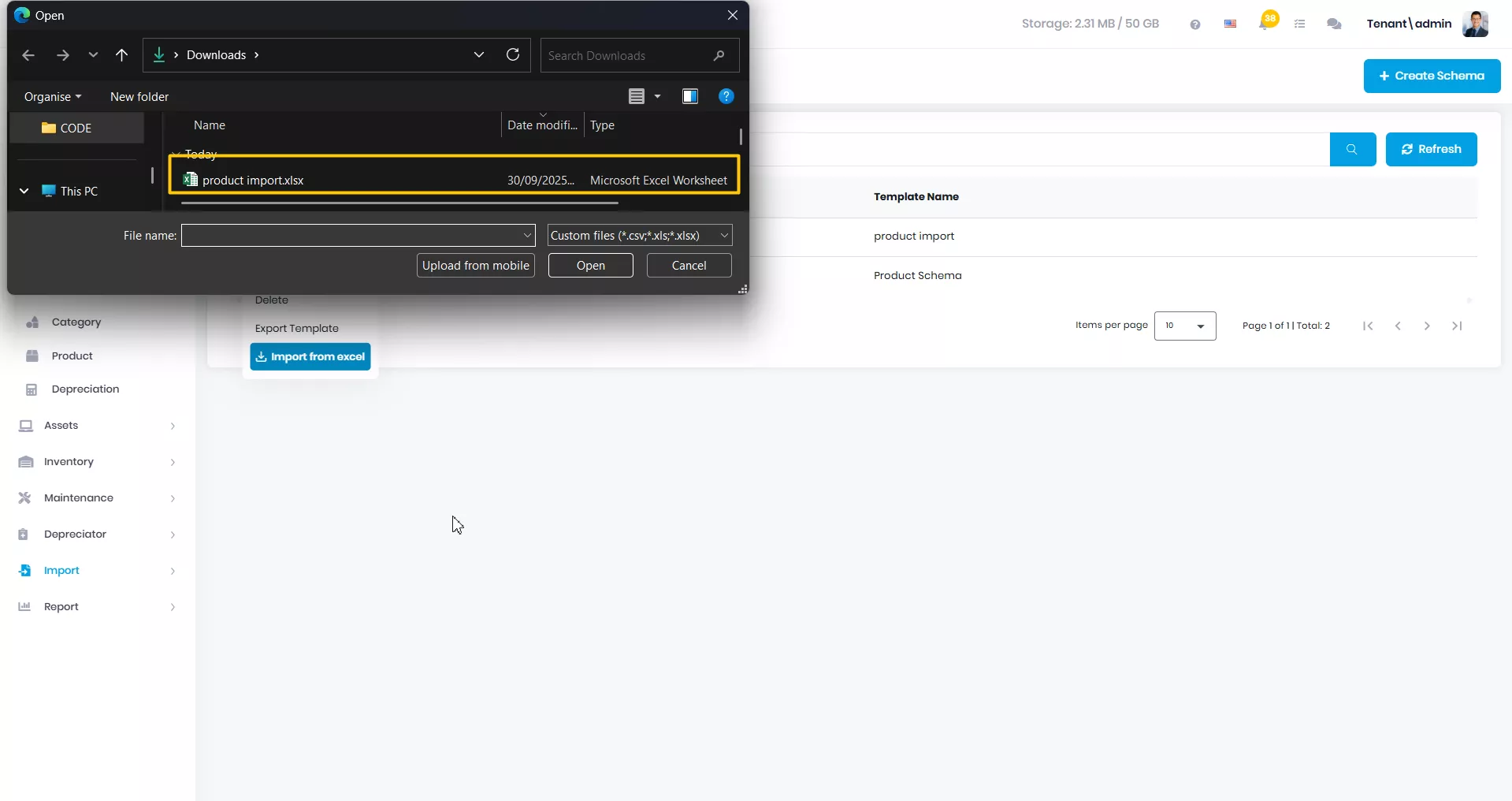Choose Delete from context menu
This screenshot has width=1512, height=801.
(272, 300)
